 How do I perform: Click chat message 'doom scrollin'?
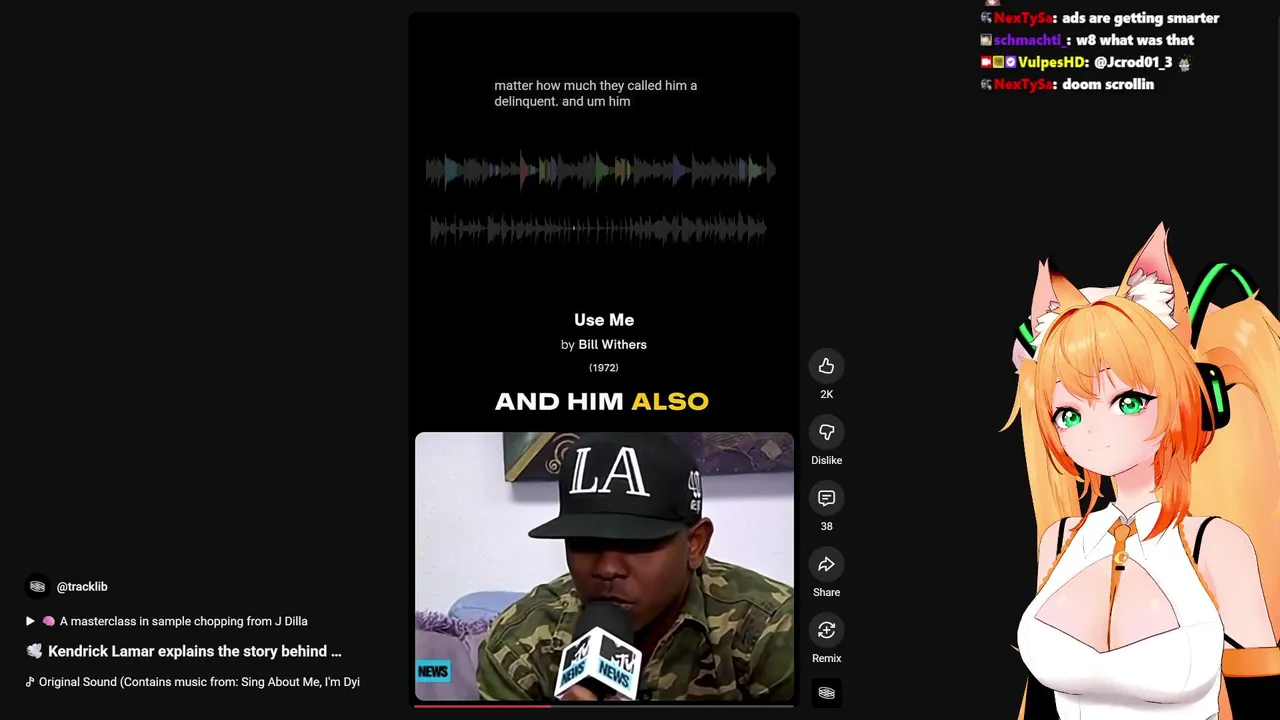[1108, 84]
